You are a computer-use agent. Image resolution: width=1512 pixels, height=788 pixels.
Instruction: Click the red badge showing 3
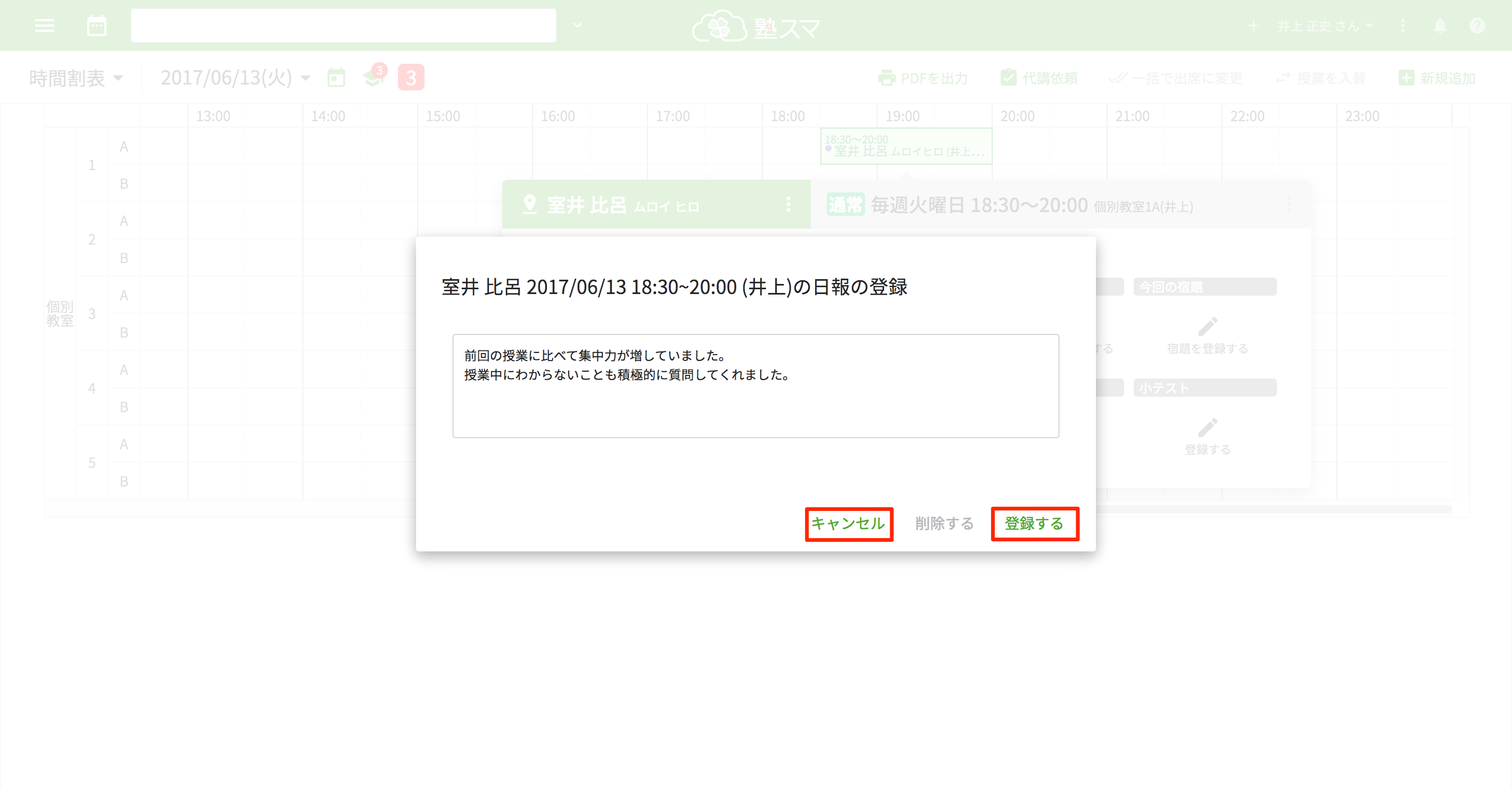point(411,78)
